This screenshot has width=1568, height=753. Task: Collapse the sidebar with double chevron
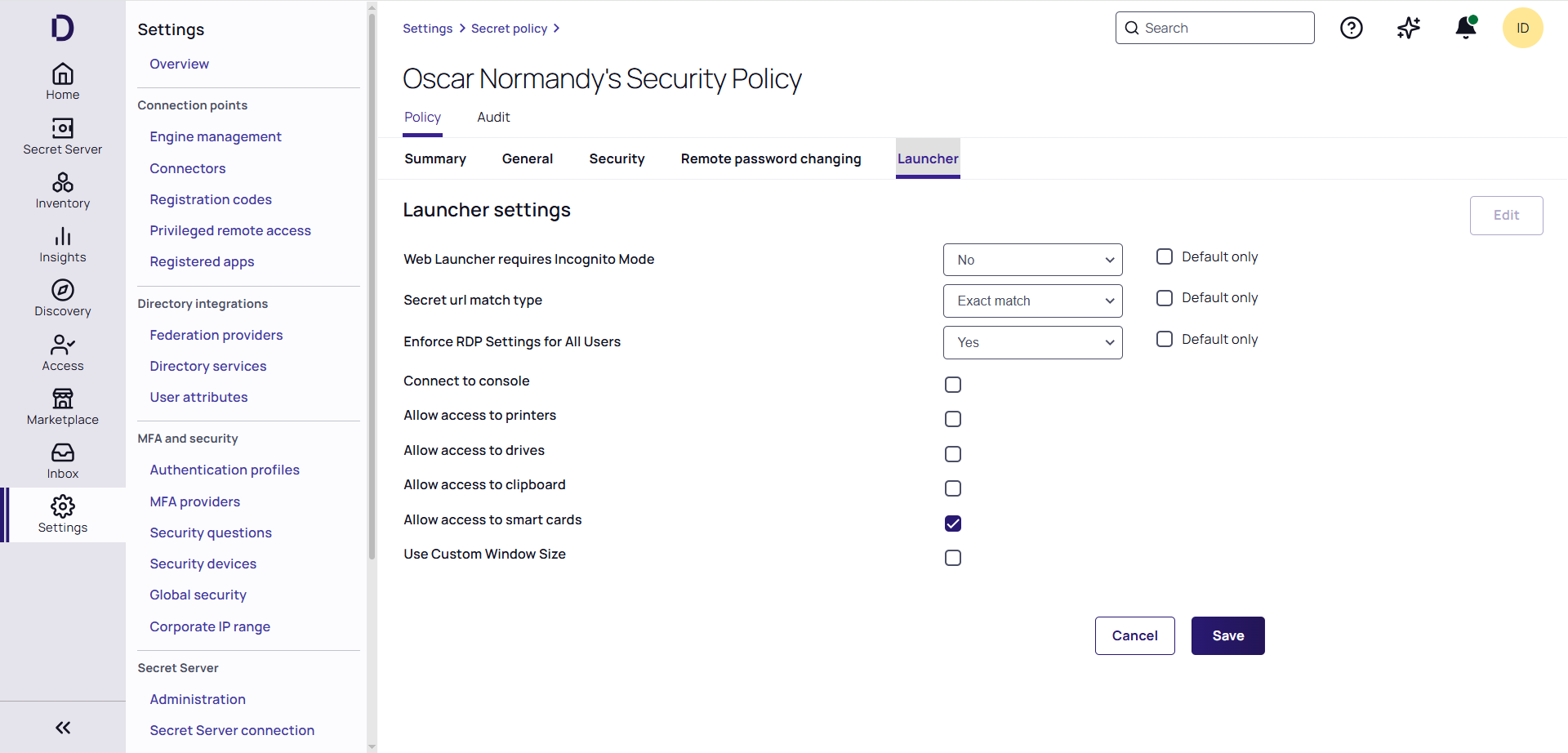tap(63, 728)
